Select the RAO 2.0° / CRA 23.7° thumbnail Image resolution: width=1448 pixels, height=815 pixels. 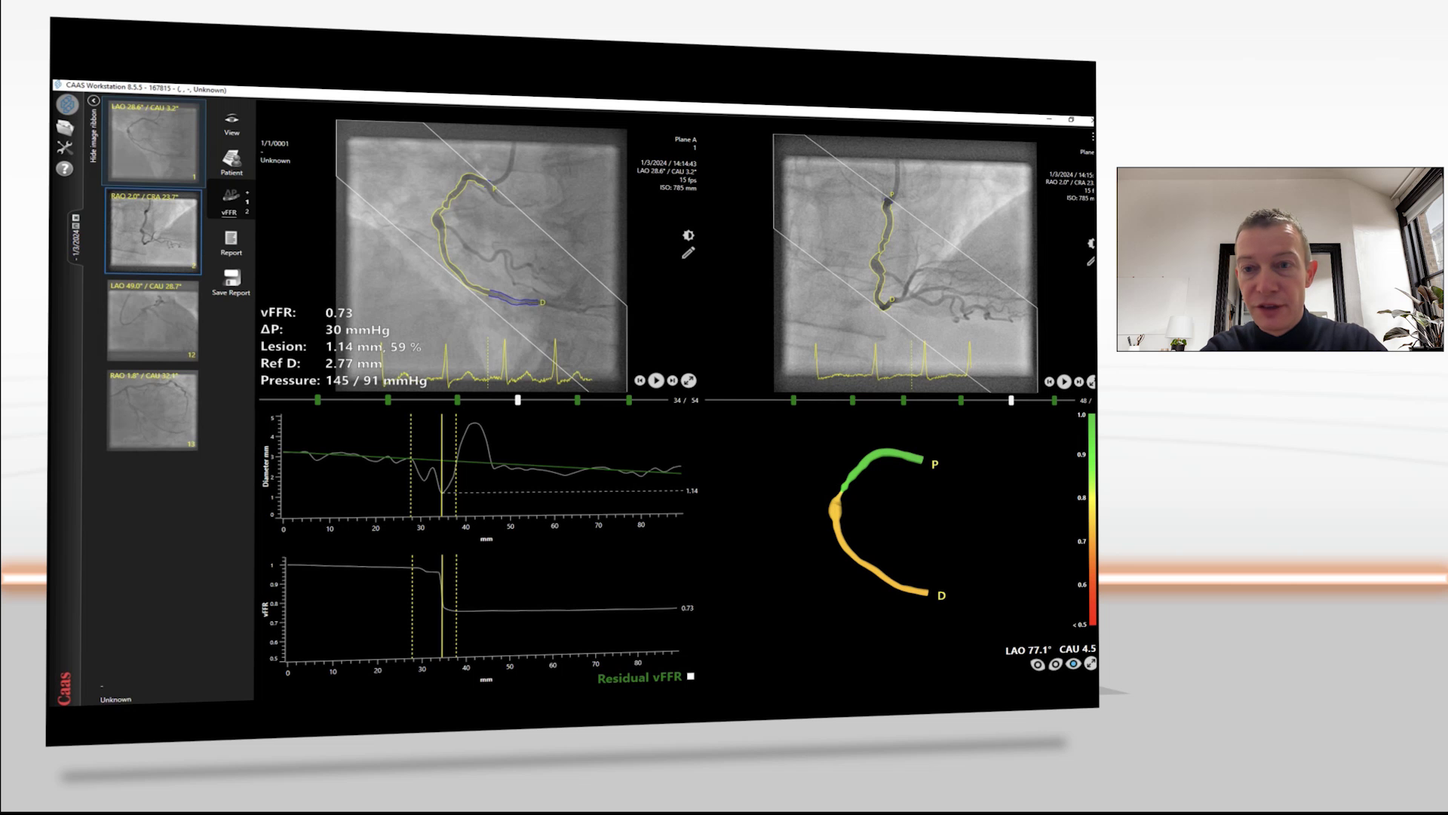(152, 232)
